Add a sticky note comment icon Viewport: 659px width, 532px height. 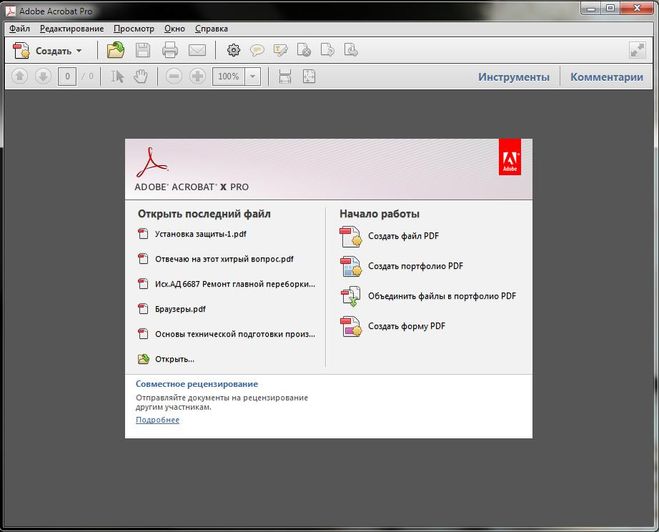point(257,50)
